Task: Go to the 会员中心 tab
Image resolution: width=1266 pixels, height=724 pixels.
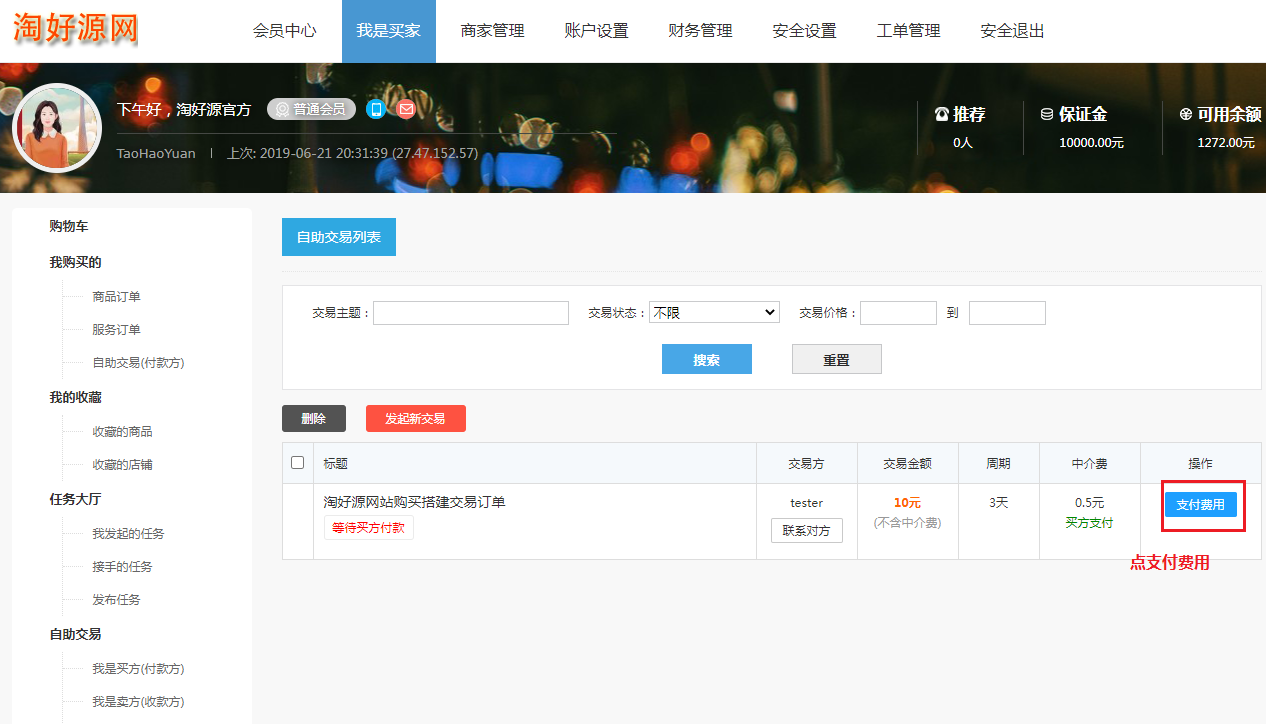Action: click(x=285, y=31)
